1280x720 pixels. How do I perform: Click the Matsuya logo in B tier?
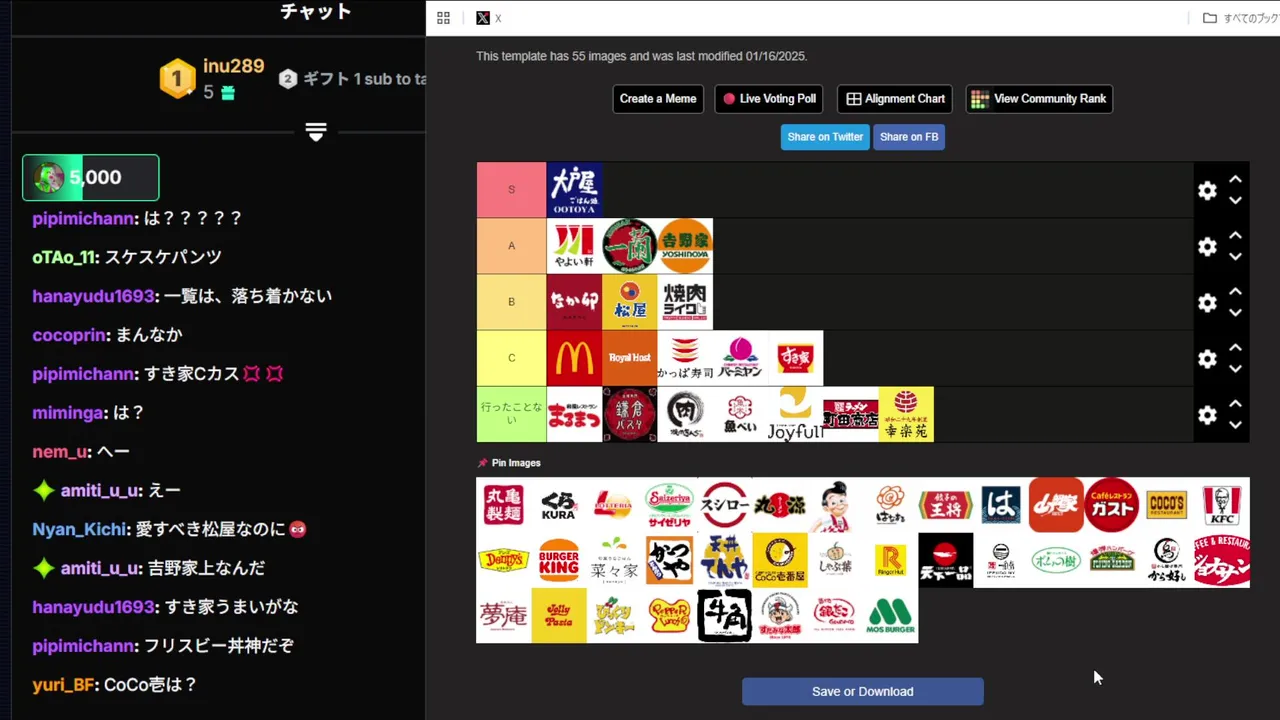[630, 302]
